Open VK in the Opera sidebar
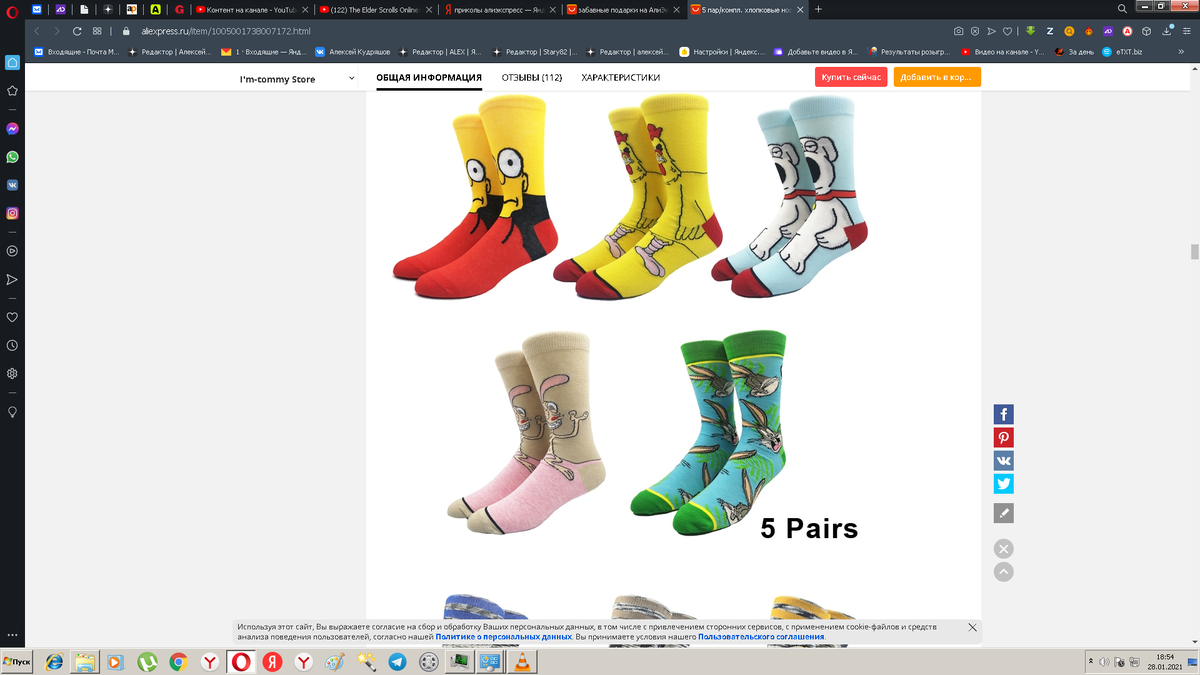The image size is (1200, 675). point(12,185)
